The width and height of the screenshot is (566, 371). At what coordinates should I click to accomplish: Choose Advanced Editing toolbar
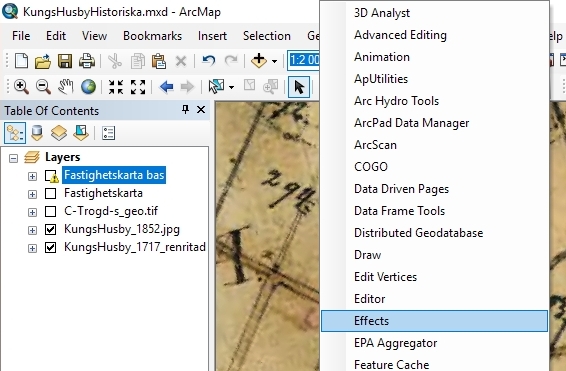(434, 35)
